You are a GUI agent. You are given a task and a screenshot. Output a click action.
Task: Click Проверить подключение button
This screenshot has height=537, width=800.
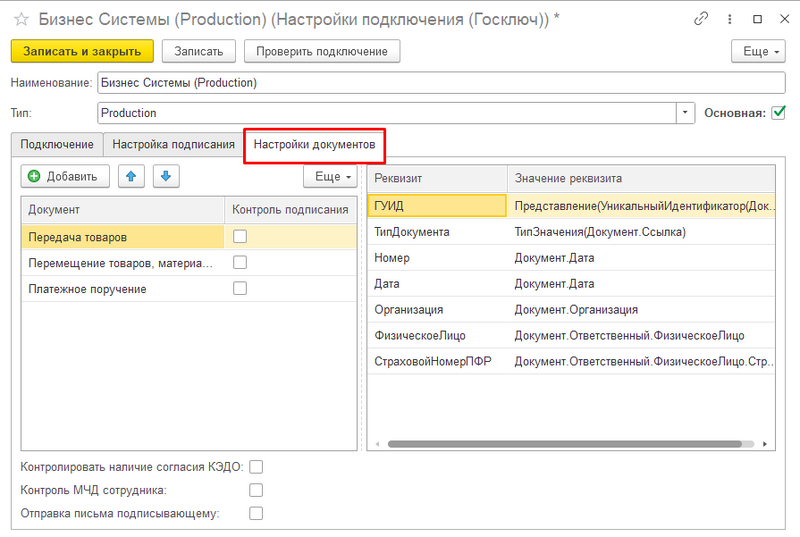tap(322, 52)
